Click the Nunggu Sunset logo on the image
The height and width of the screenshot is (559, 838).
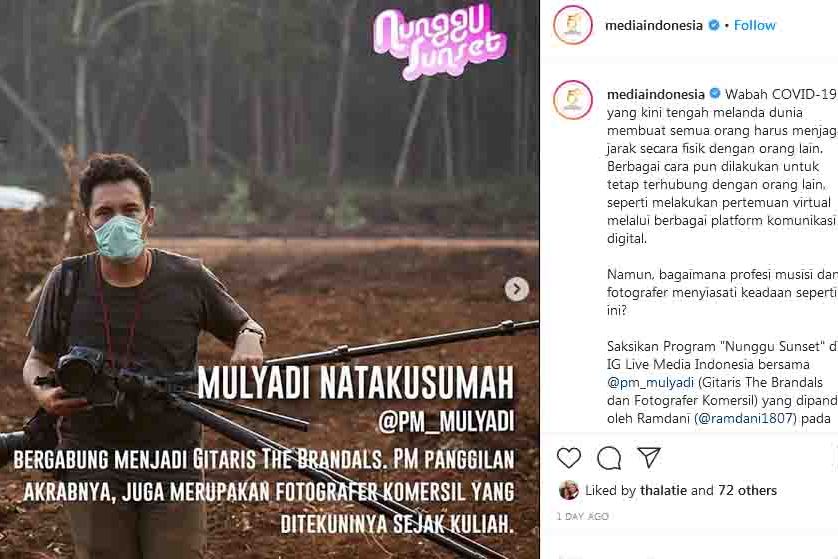point(440,41)
